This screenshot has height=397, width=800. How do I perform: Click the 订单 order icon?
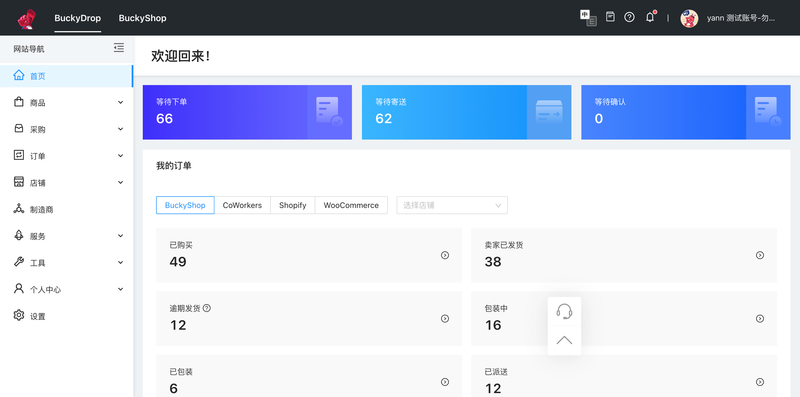coord(19,155)
